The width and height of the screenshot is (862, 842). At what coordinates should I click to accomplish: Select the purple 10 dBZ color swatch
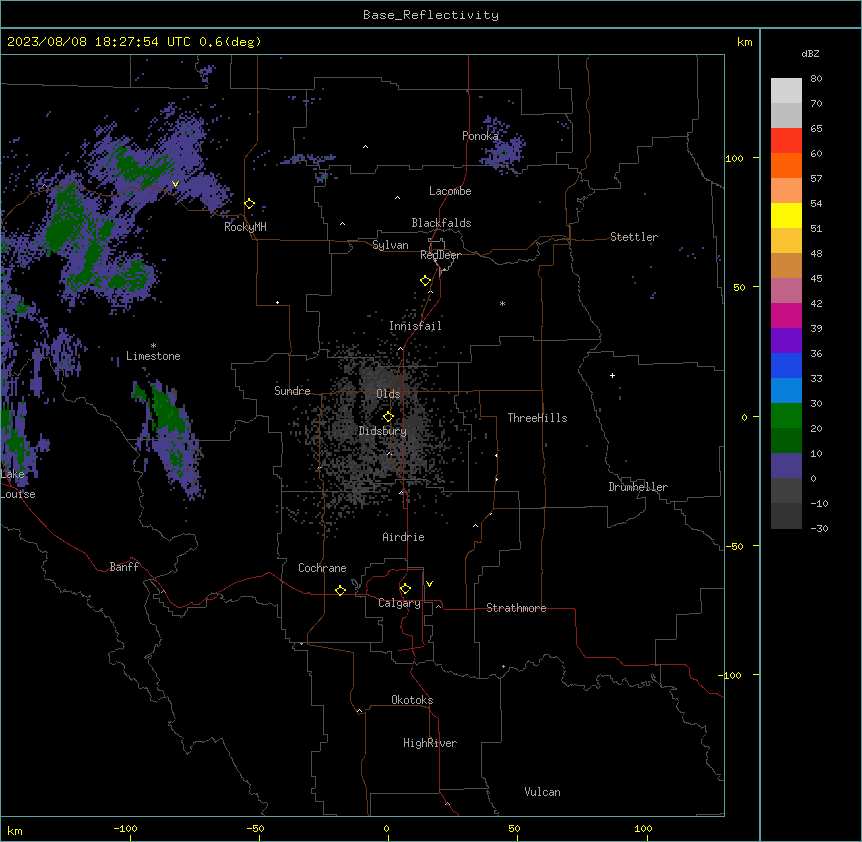[x=786, y=466]
